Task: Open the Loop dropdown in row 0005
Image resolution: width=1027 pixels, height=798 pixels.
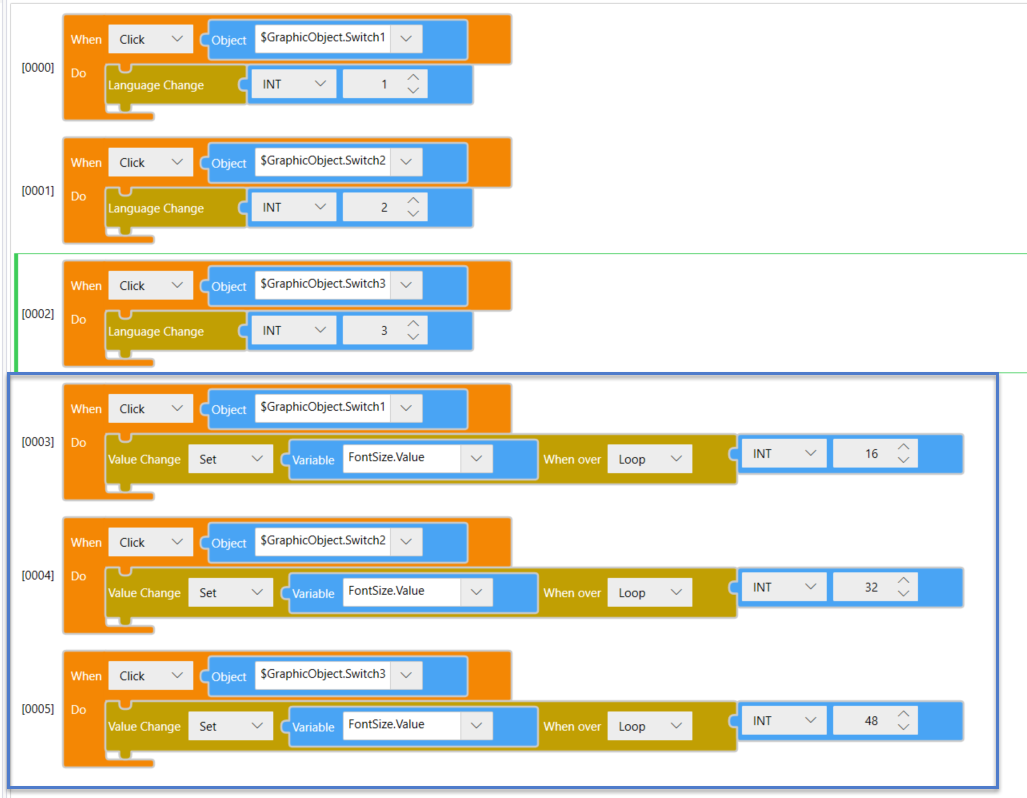Action: tap(650, 727)
